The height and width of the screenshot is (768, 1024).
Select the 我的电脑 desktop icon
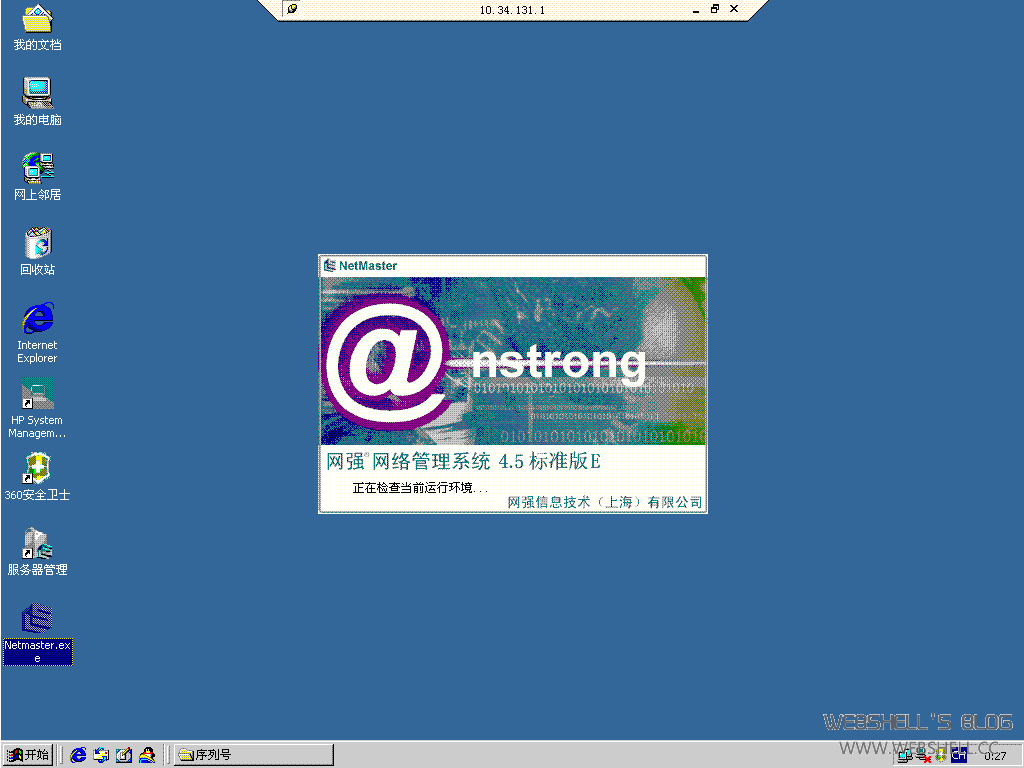pos(37,101)
